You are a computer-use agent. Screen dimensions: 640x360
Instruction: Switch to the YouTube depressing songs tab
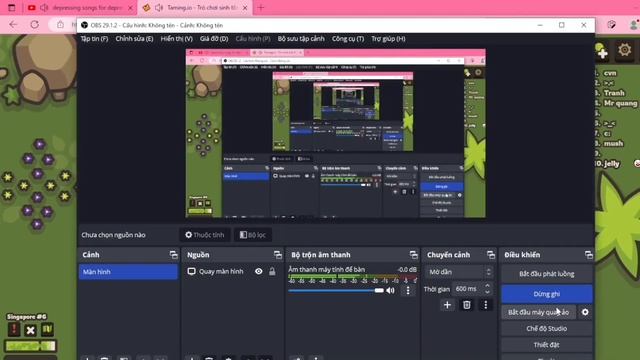pos(81,8)
